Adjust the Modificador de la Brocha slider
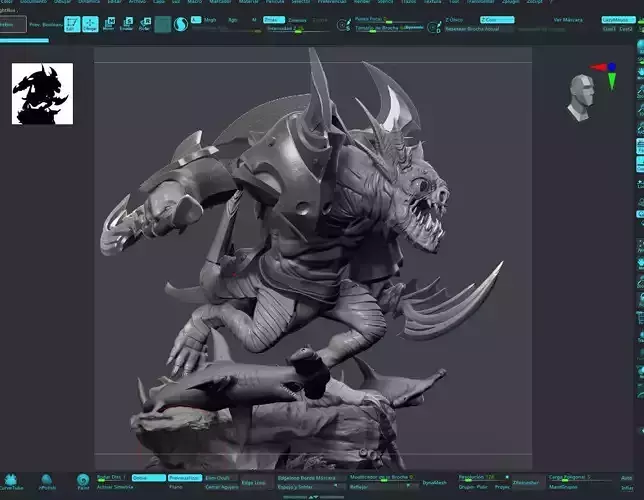This screenshot has height=500, width=644. (382, 477)
